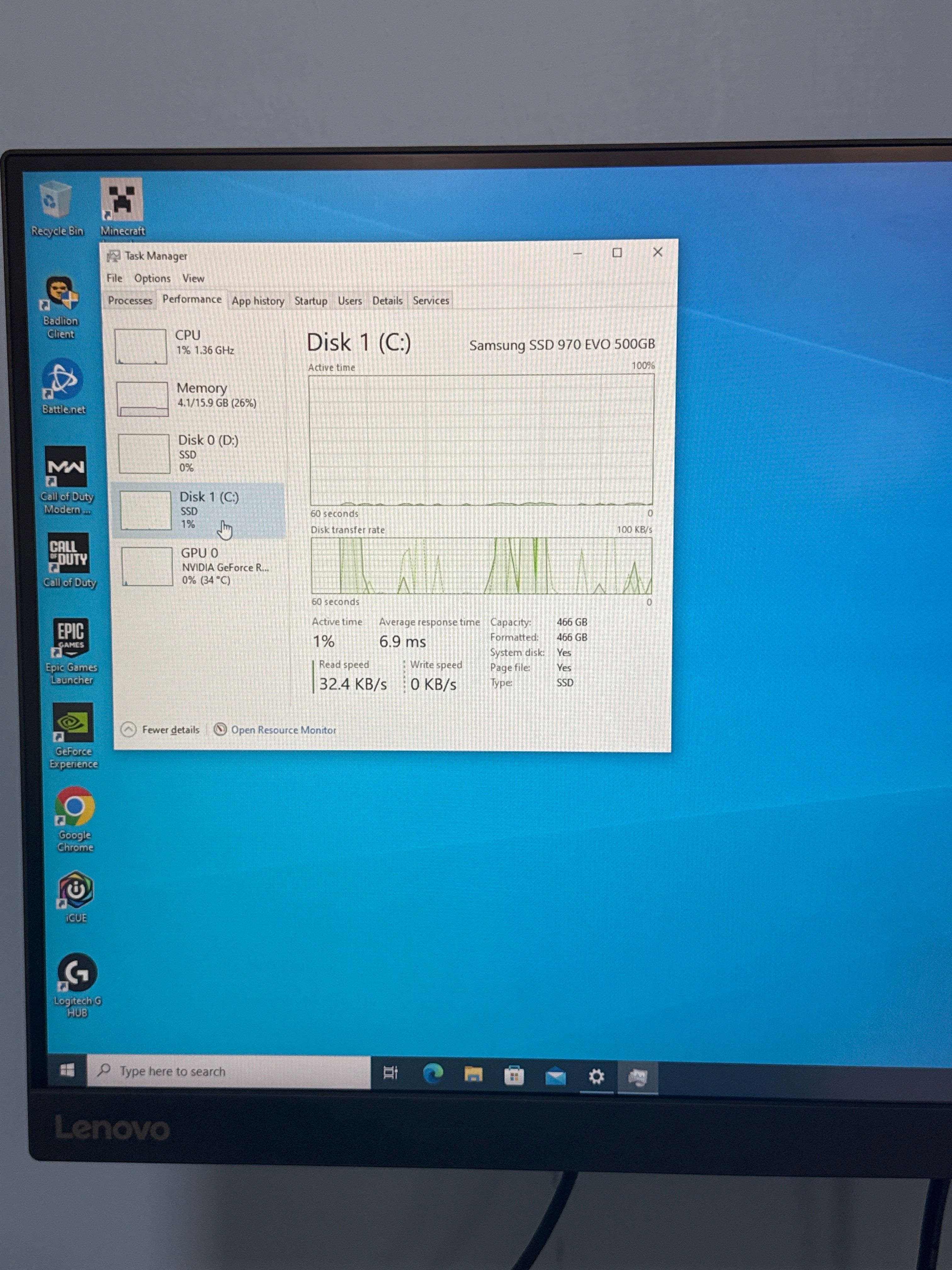This screenshot has width=952, height=1270.
Task: Click the GPU 0 mini graph thumbnail
Action: pyautogui.click(x=147, y=567)
